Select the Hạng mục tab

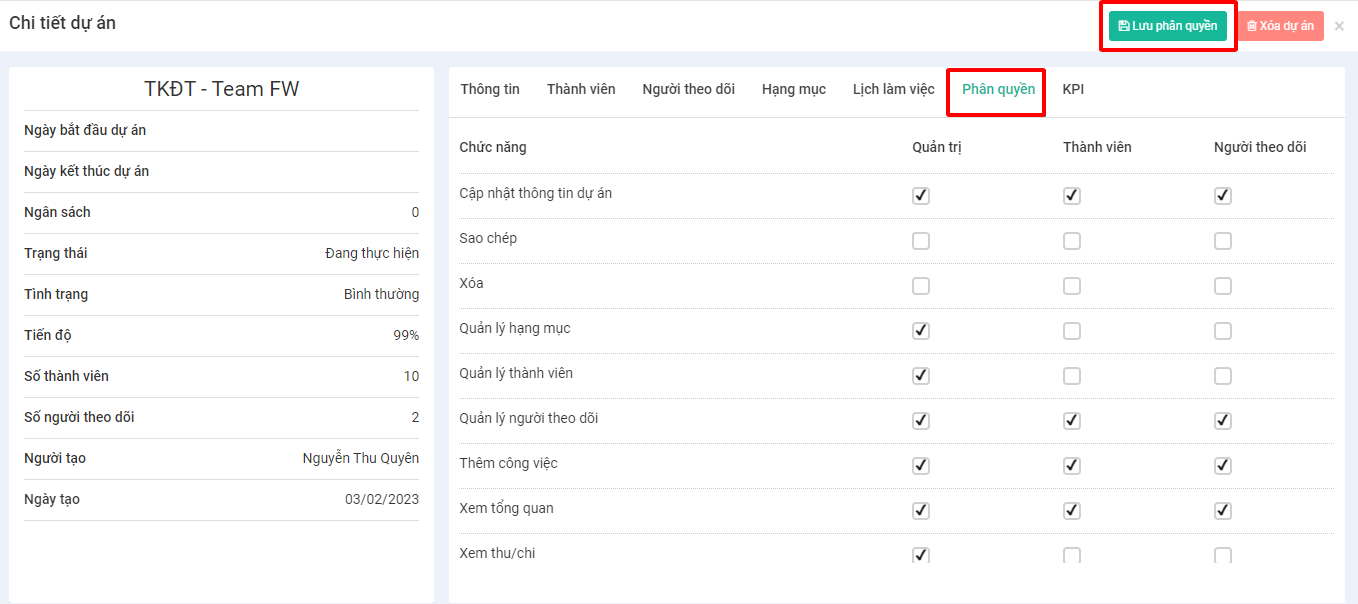pyautogui.click(x=794, y=89)
